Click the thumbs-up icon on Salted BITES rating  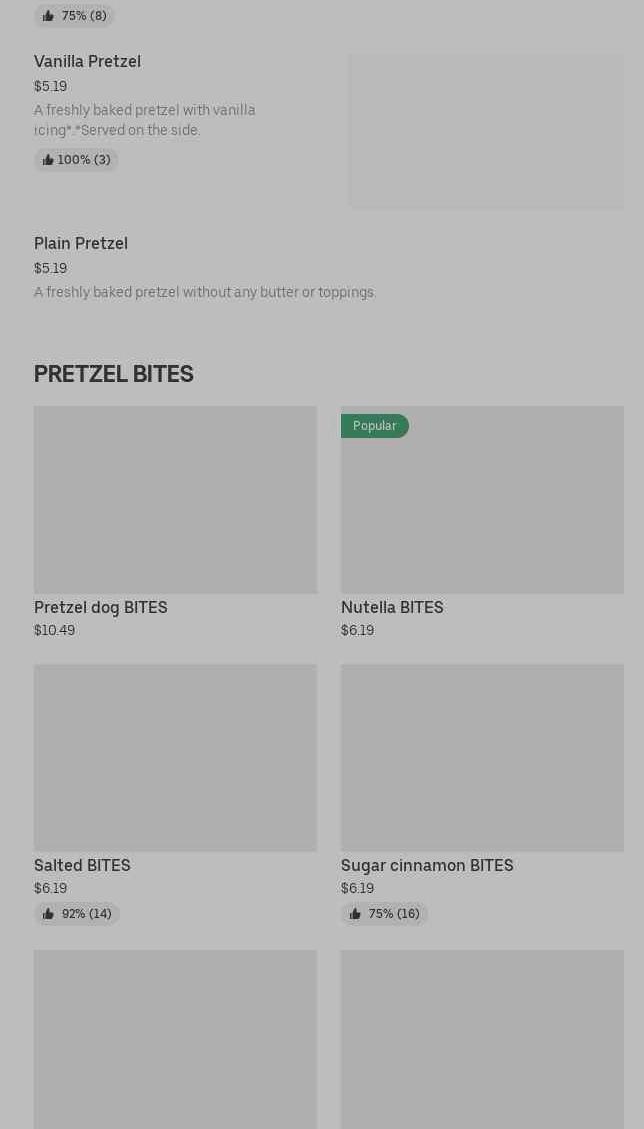click(48, 914)
